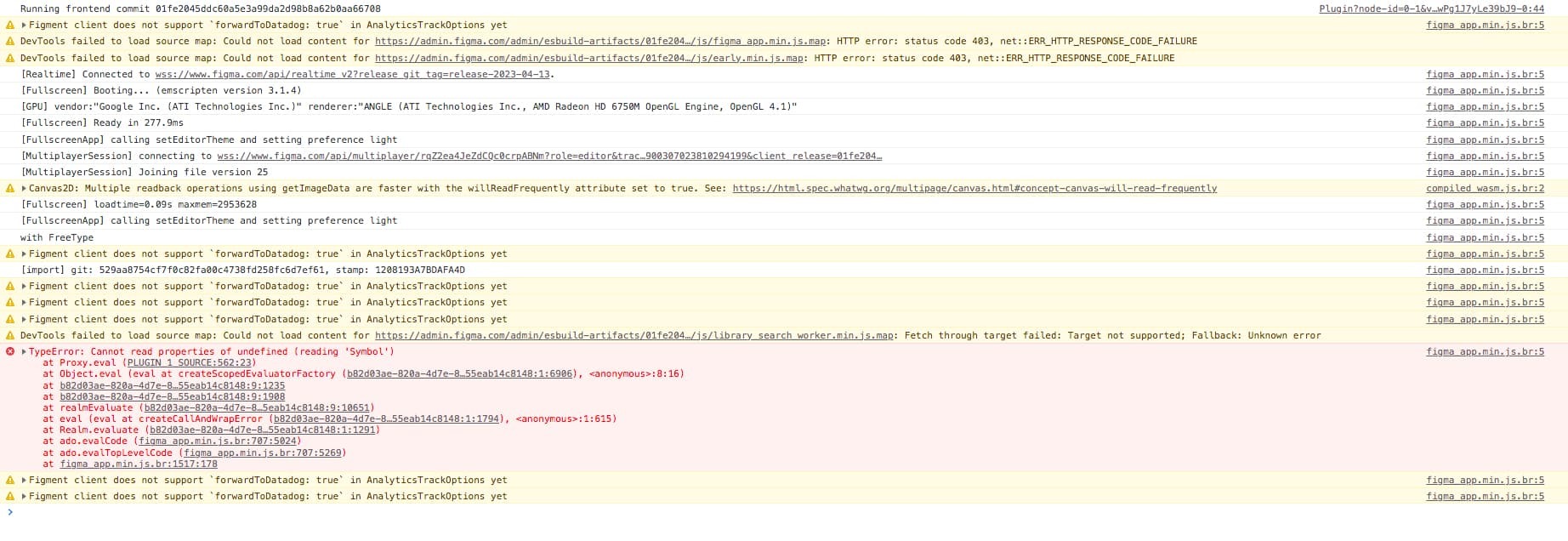This screenshot has height=541, width=1568.
Task: Open the html.spec.whatwg.org canvas link
Action: (974, 188)
